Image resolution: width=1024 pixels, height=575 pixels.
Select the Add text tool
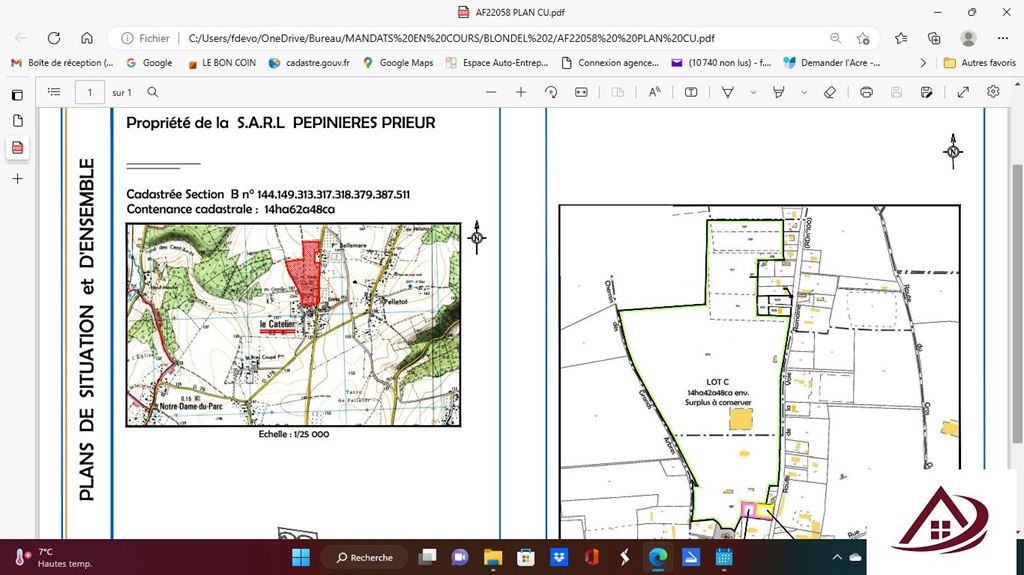(691, 92)
